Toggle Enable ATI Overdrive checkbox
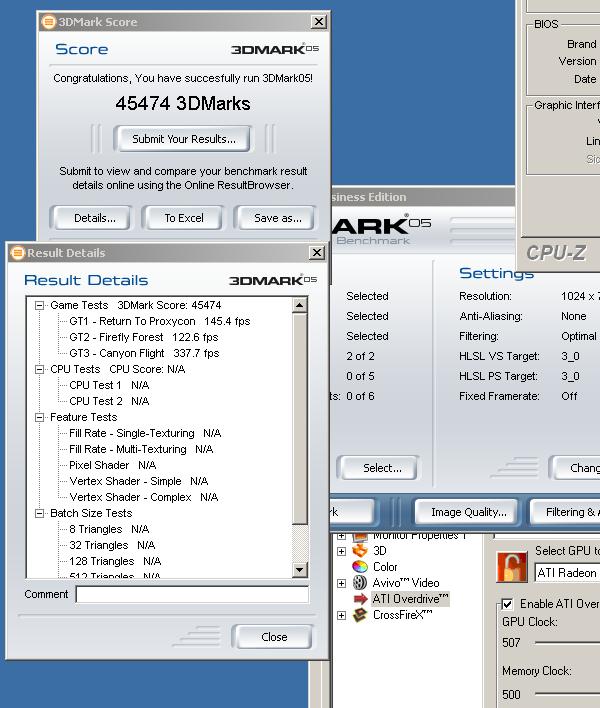This screenshot has height=708, width=600. 507,604
